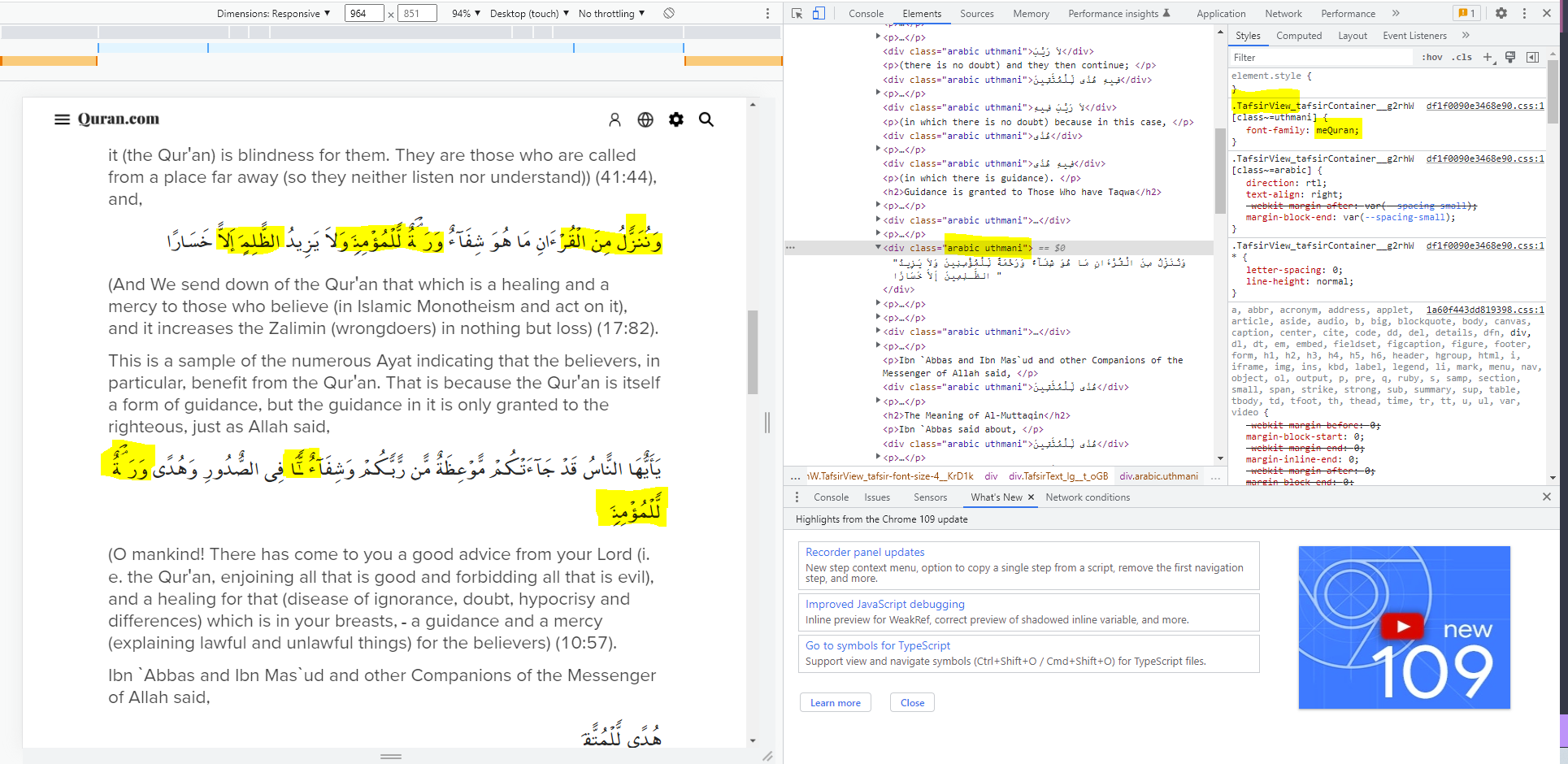The height and width of the screenshot is (764, 1568).
Task: Open the No throttling dropdown
Action: (x=608, y=13)
